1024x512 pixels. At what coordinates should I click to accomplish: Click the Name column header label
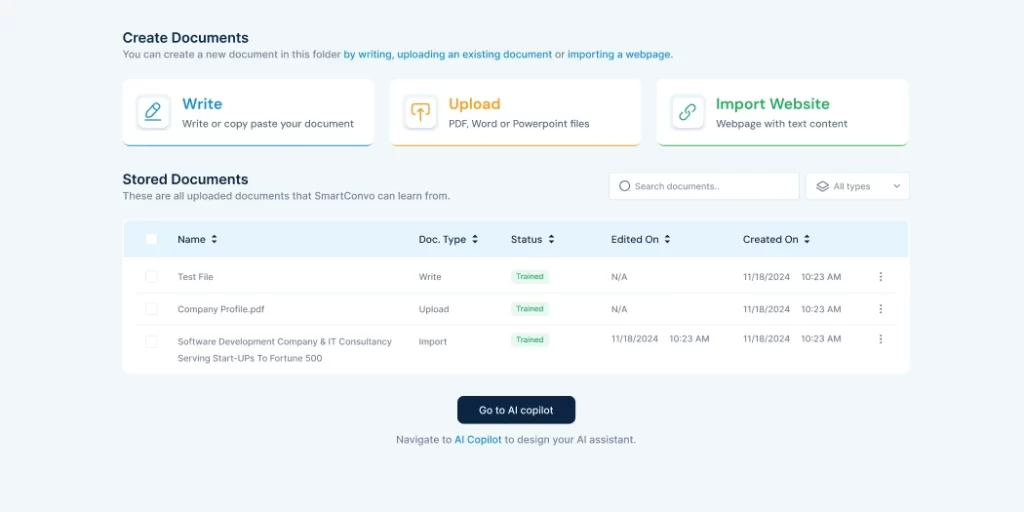191,240
